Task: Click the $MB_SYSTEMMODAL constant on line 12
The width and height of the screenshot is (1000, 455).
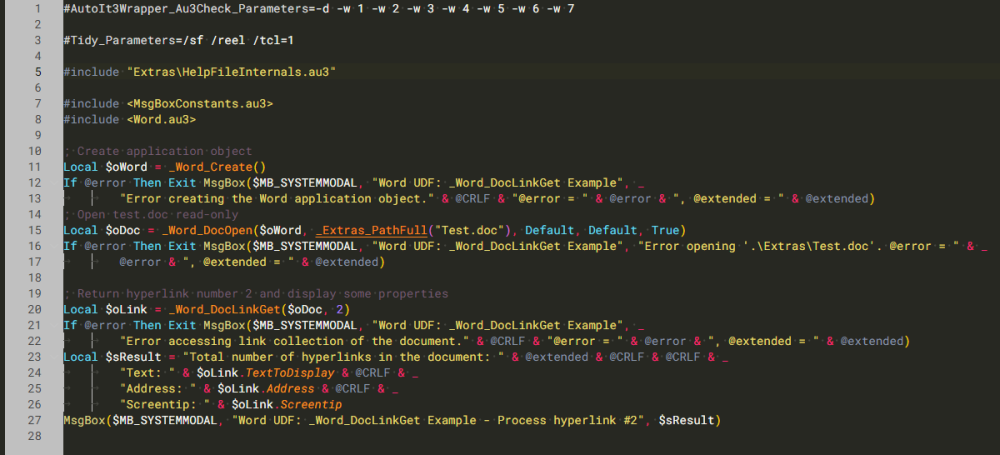Action: [305, 183]
